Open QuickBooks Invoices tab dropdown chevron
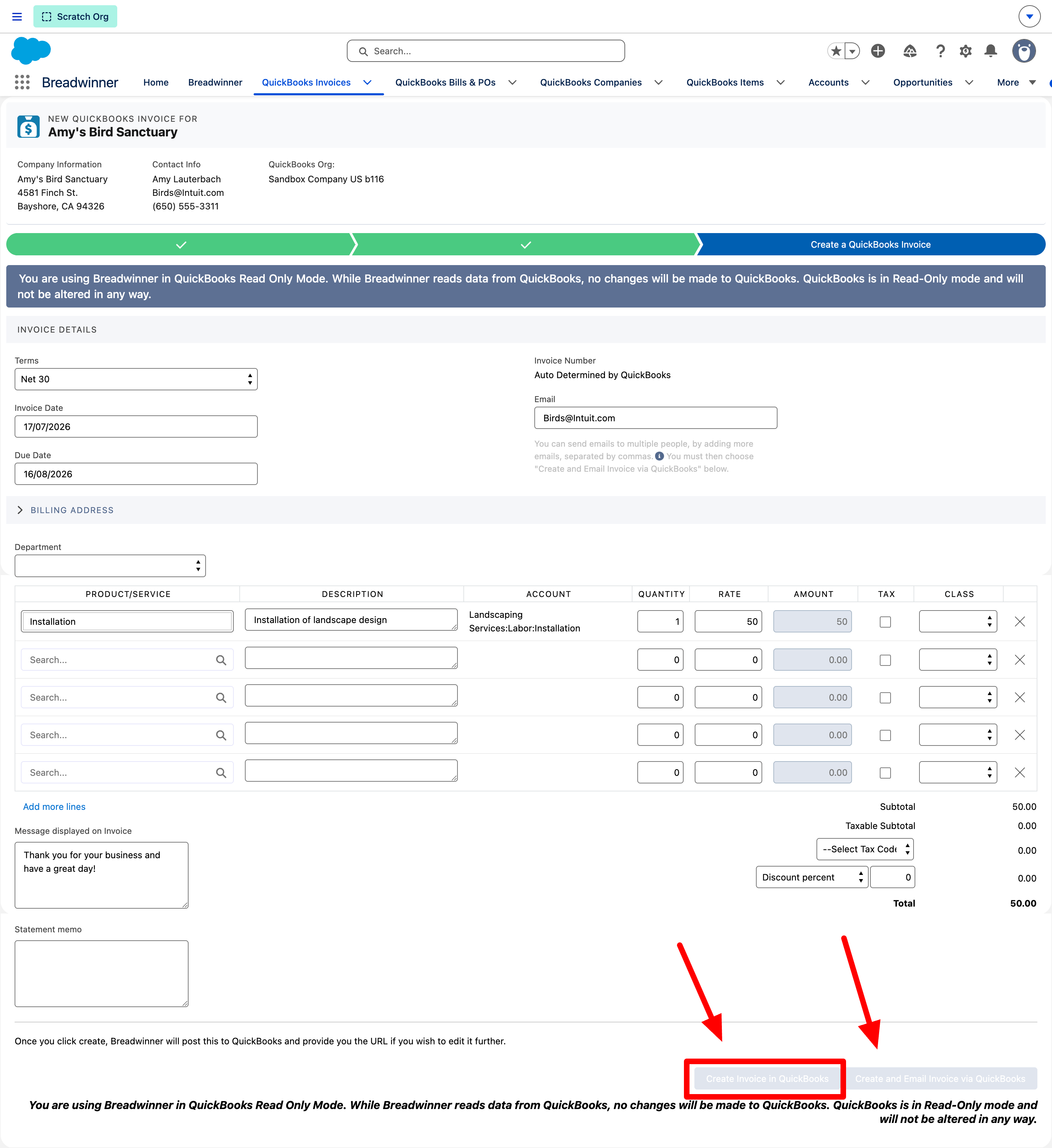Viewport: 1052px width, 1148px height. pos(367,82)
